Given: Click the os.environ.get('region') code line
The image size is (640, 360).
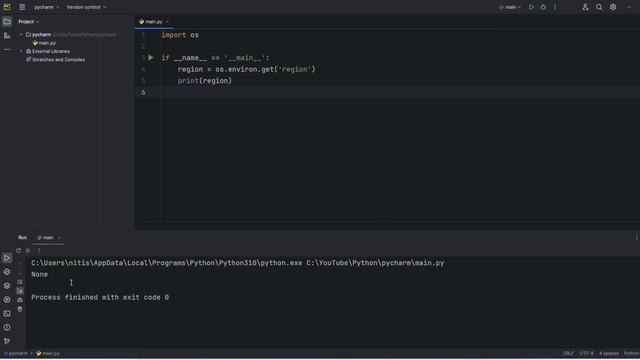Looking at the screenshot, I should 247,69.
